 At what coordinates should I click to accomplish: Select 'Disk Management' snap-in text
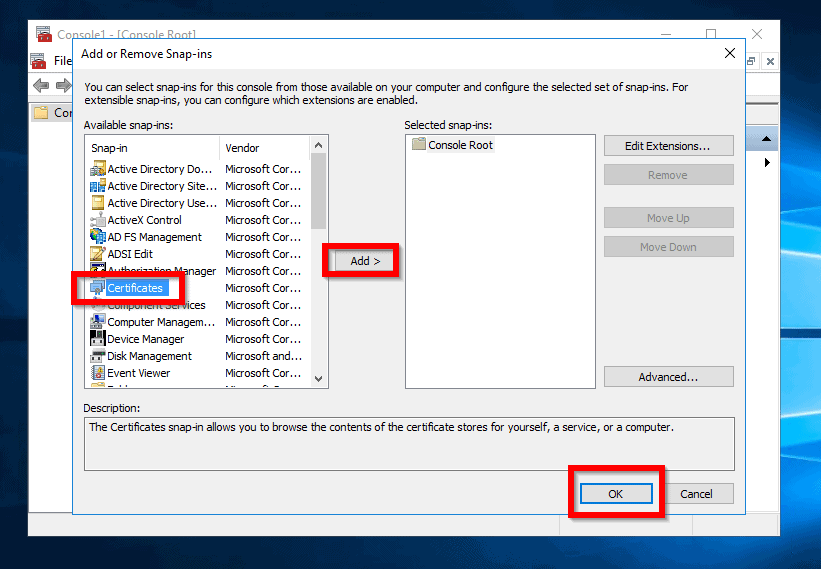click(149, 356)
